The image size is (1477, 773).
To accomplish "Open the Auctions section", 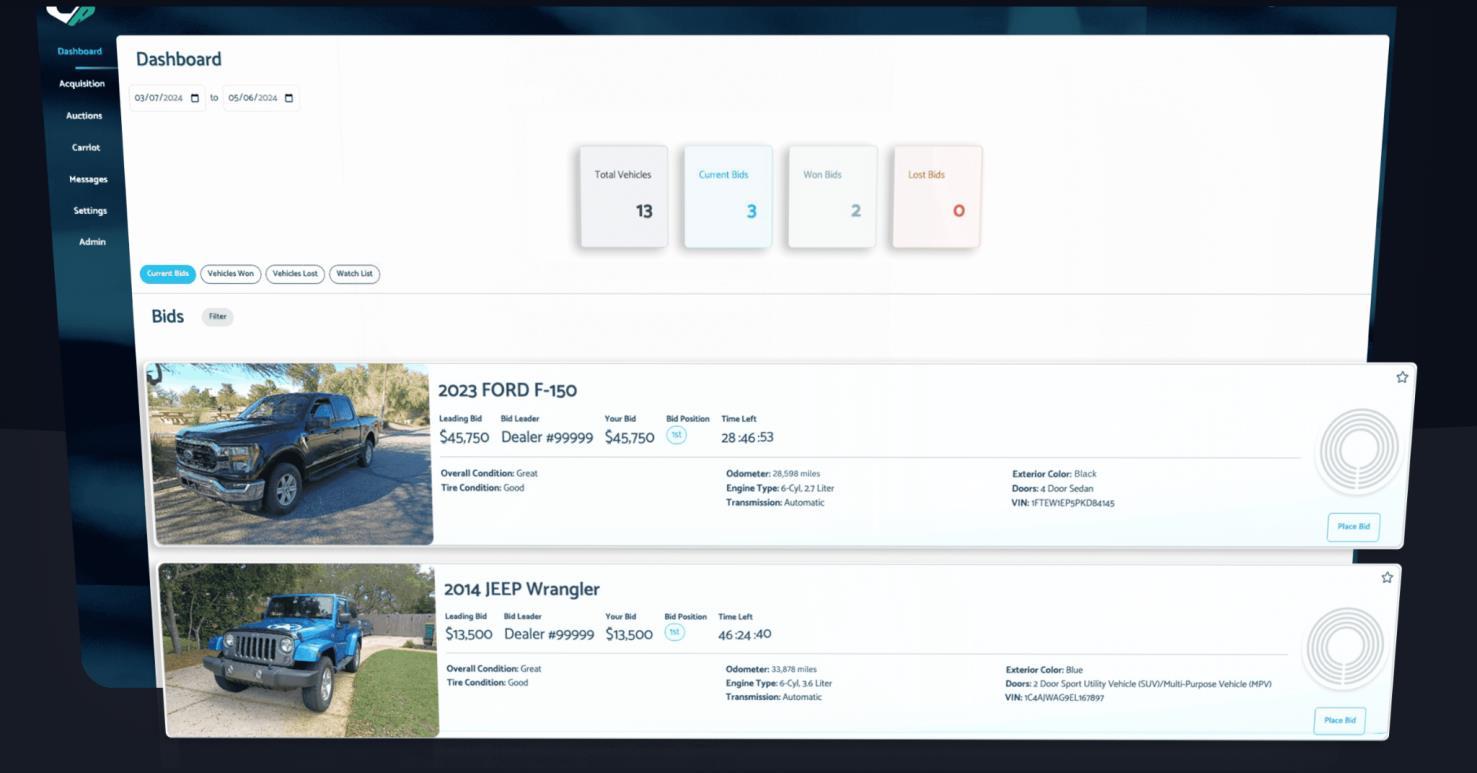I will (84, 116).
